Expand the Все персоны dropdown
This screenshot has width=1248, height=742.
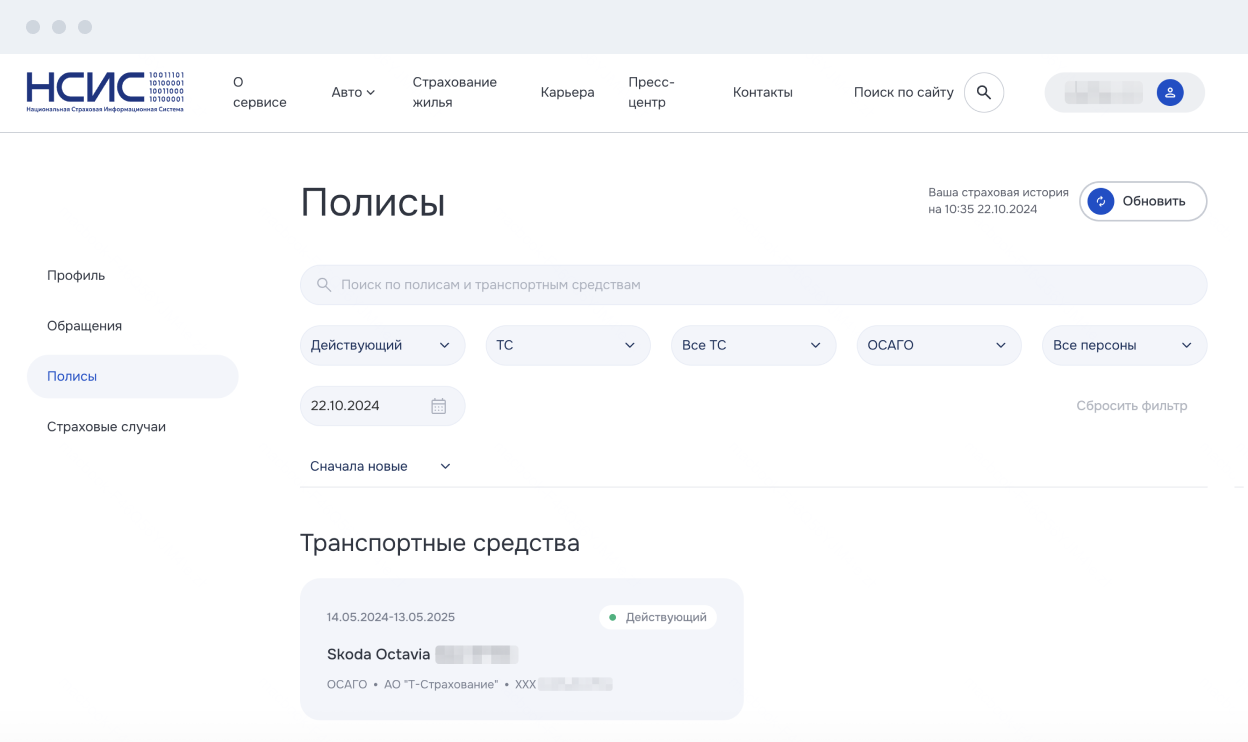pos(1124,345)
